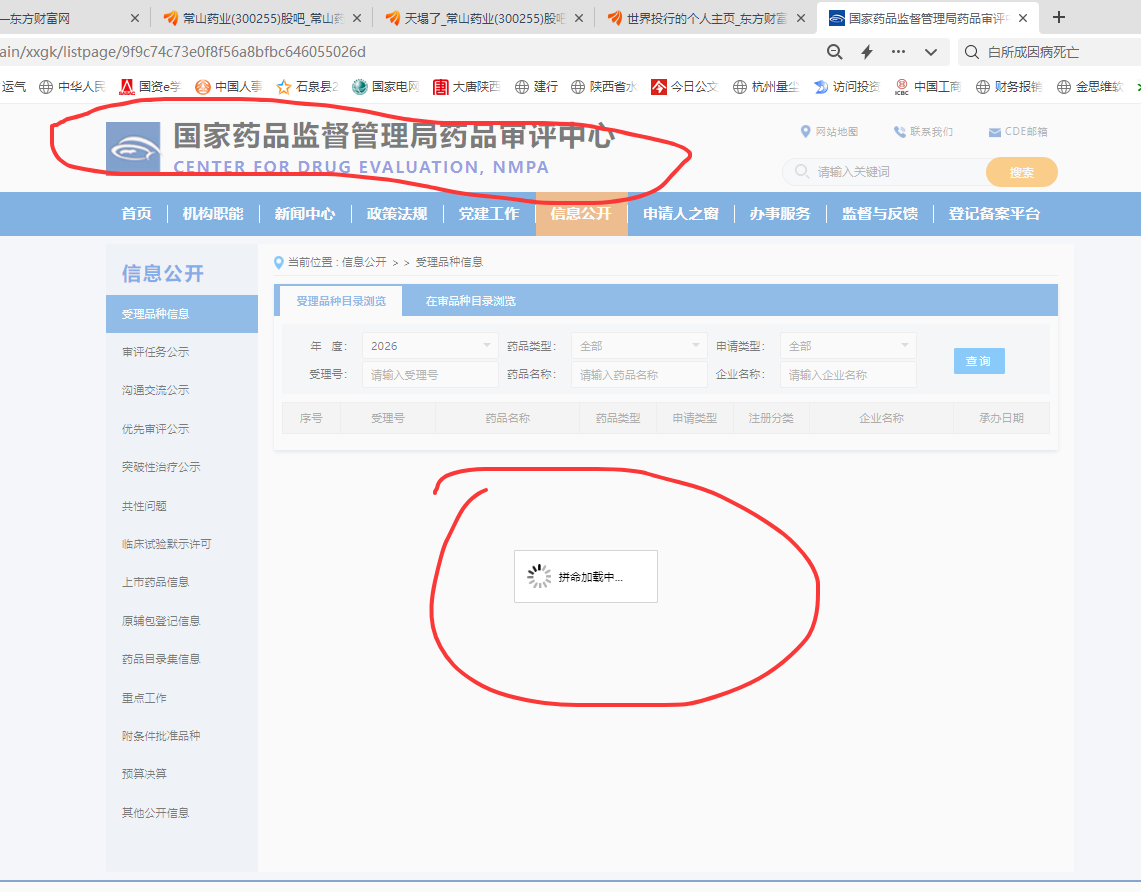1141x892 pixels.
Task: Go to 首页 in the navigation bar
Action: (137, 214)
